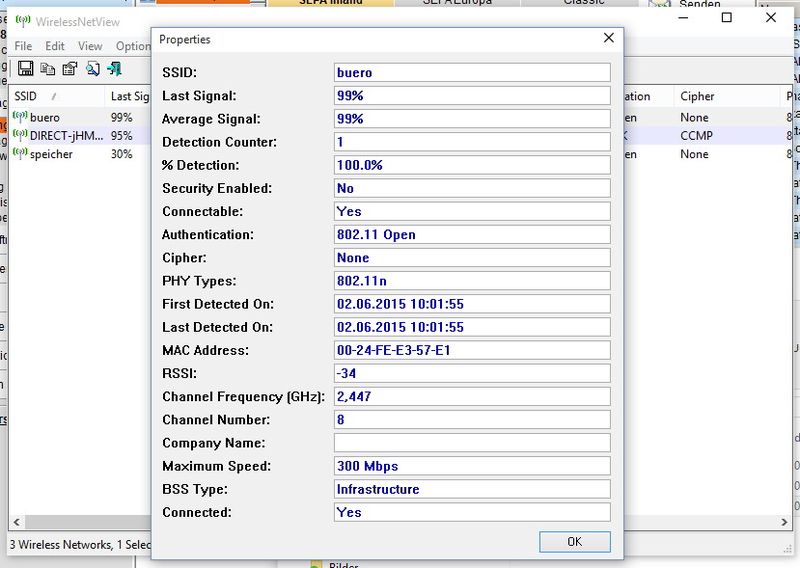Click the CCMP cipher cell
This screenshot has width=800, height=568.
tap(696, 136)
